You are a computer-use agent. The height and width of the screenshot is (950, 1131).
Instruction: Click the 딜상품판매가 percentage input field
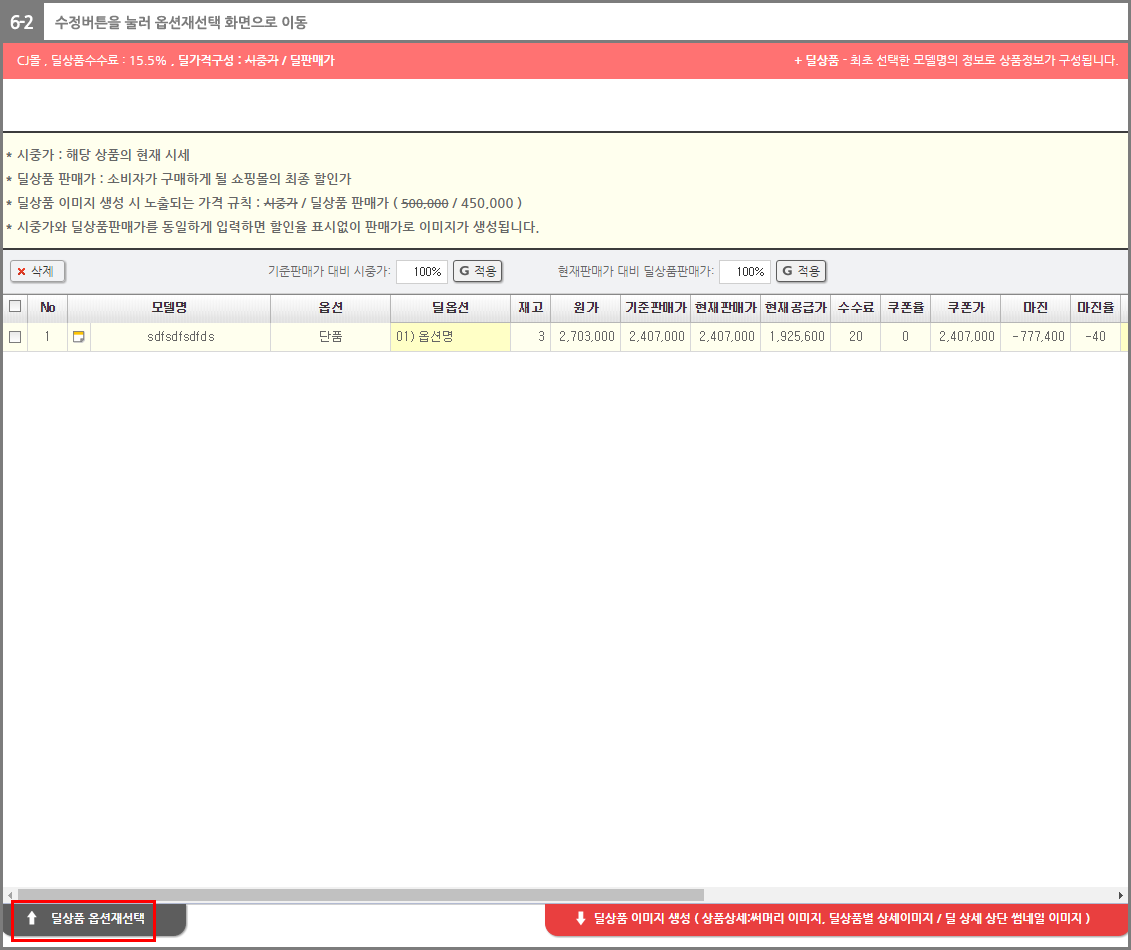745,271
